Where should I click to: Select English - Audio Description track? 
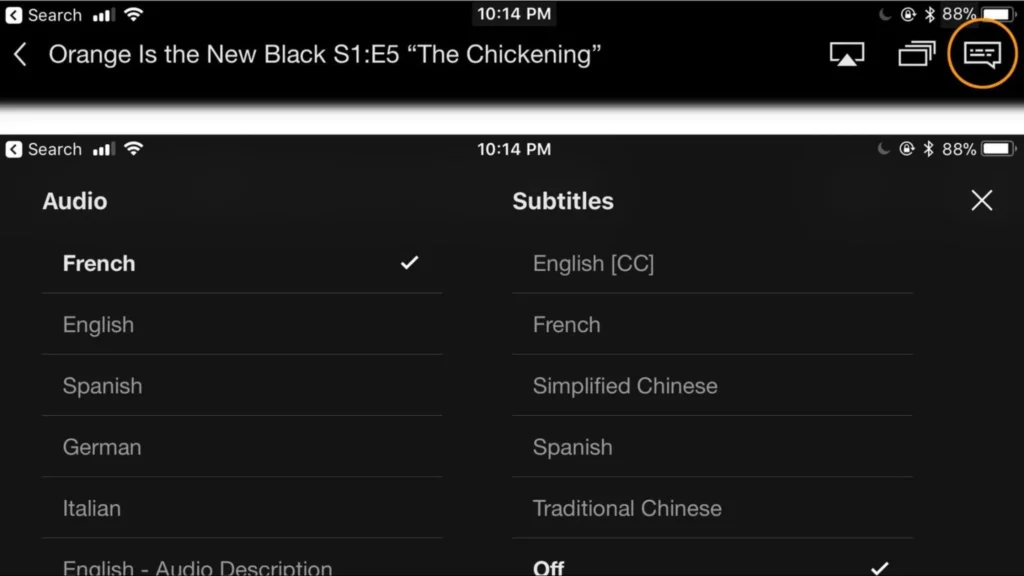(x=197, y=566)
